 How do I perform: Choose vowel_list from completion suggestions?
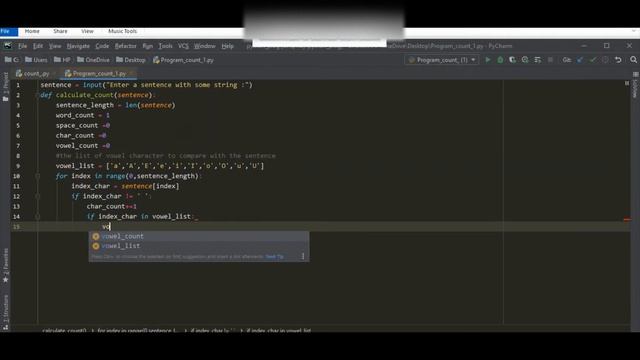pyautogui.click(x=199, y=246)
